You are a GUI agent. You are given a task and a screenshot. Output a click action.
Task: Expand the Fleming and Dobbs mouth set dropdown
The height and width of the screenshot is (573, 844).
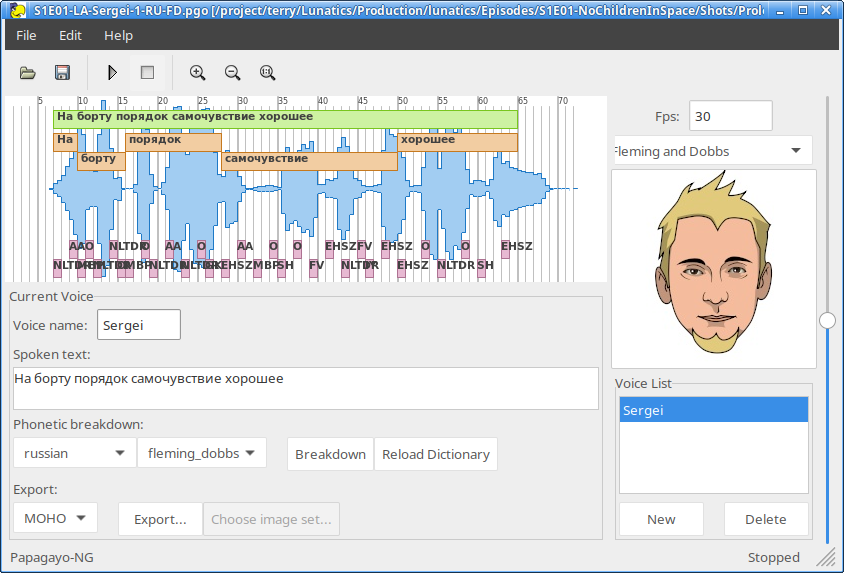[711, 151]
